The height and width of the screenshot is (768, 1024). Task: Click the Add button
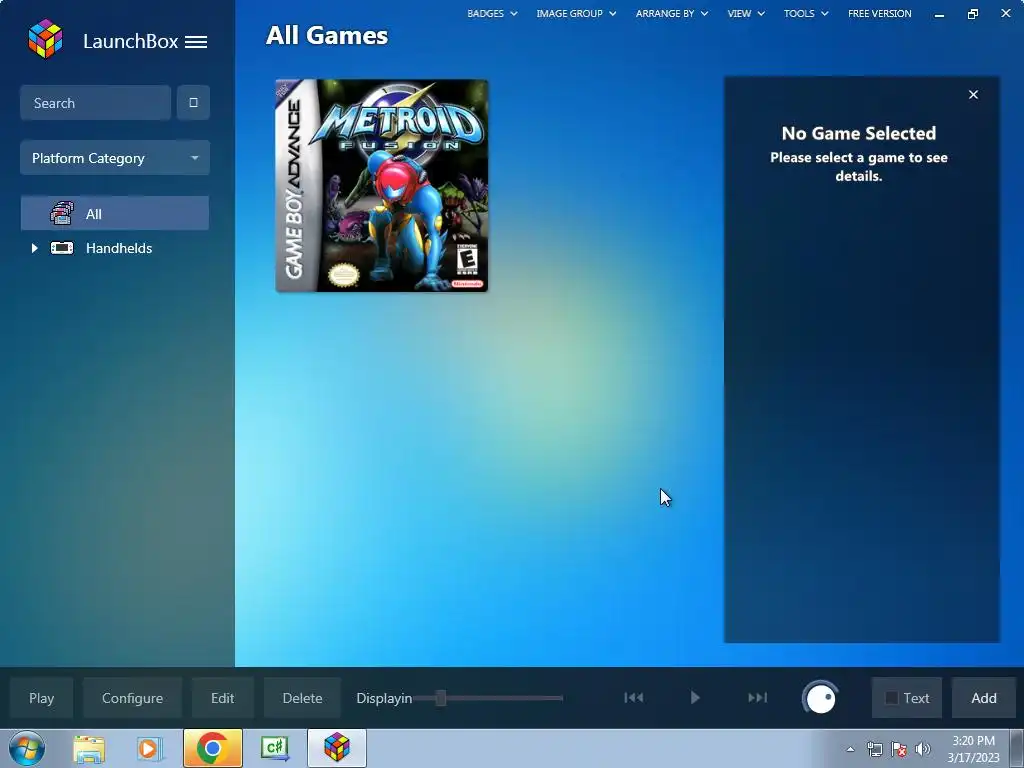[984, 698]
